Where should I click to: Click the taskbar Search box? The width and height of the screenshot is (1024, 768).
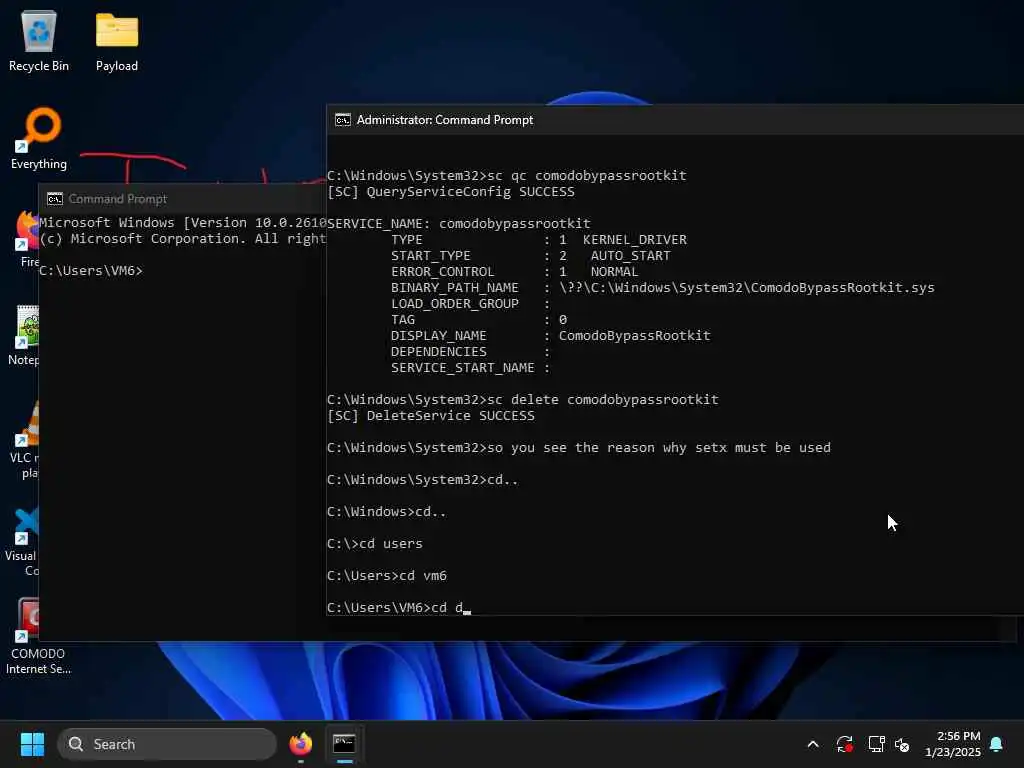click(x=167, y=744)
